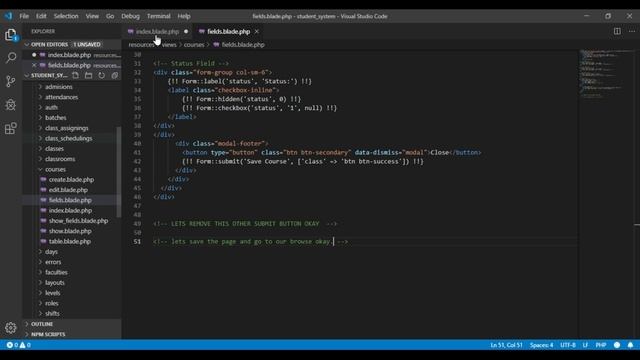640x360 pixels.
Task: Open the Extensions view
Action: click(x=11, y=128)
